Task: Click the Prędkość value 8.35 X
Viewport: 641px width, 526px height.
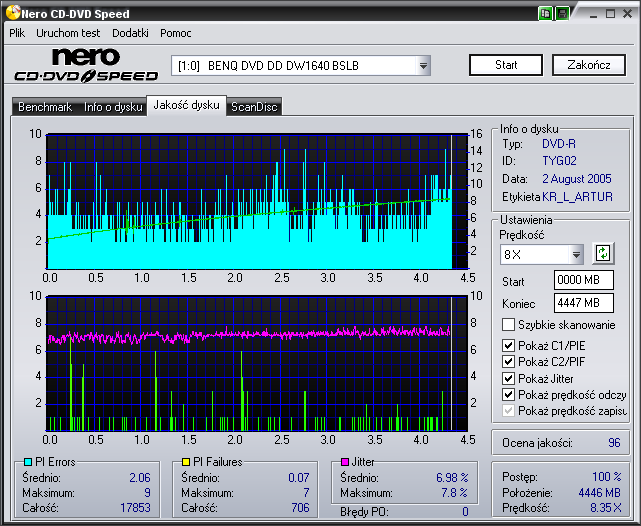Action: (605, 508)
